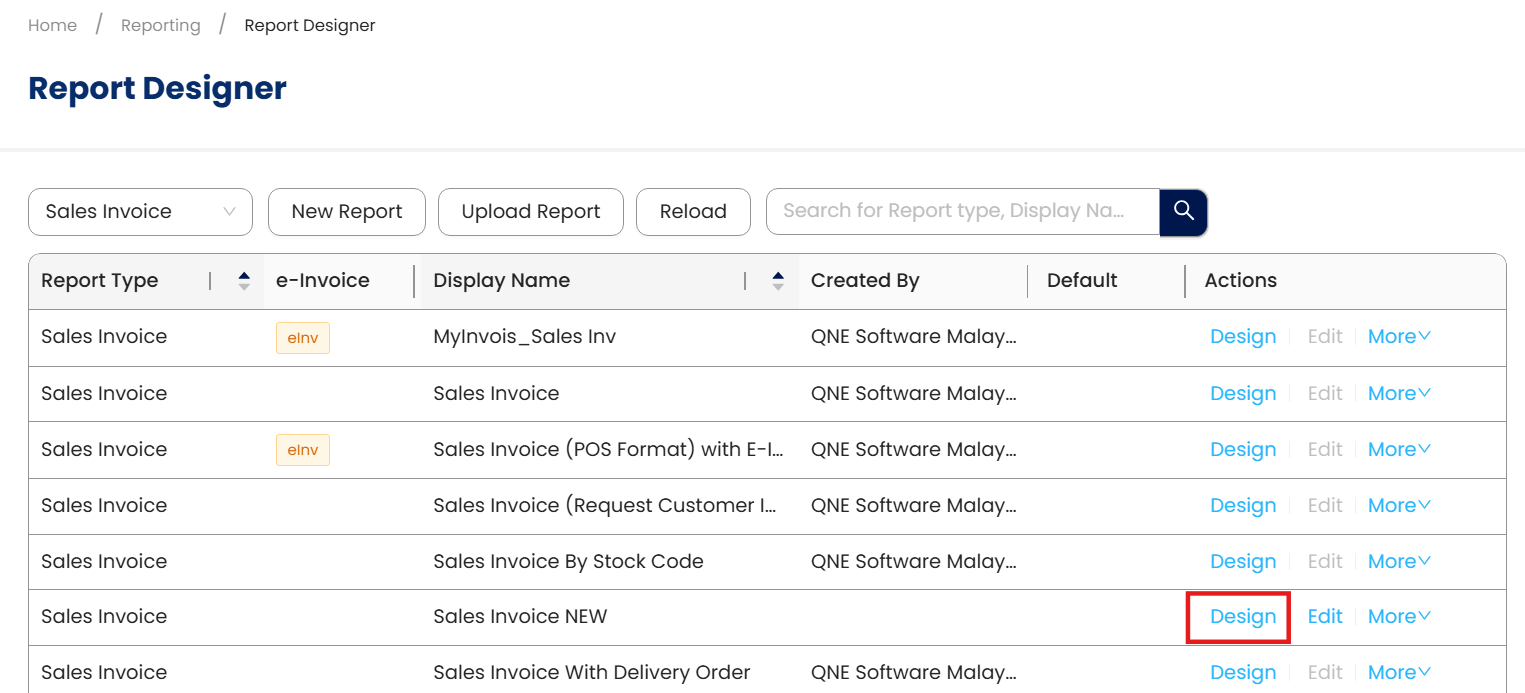
Task: Focus the report search field
Action: [x=960, y=211]
